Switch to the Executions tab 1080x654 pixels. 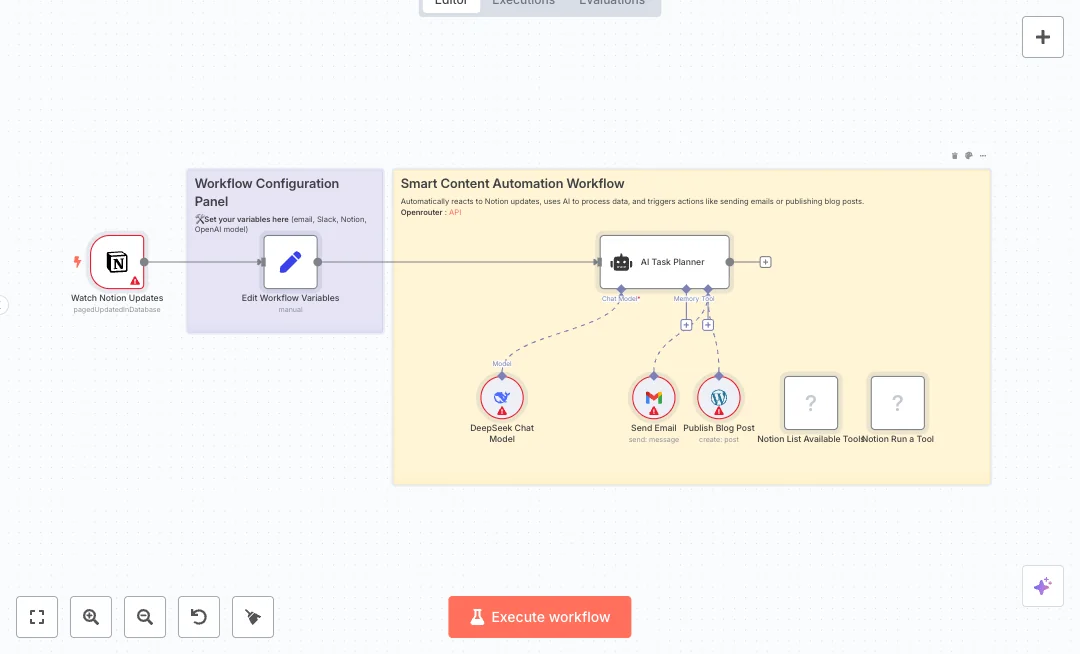[x=523, y=3]
